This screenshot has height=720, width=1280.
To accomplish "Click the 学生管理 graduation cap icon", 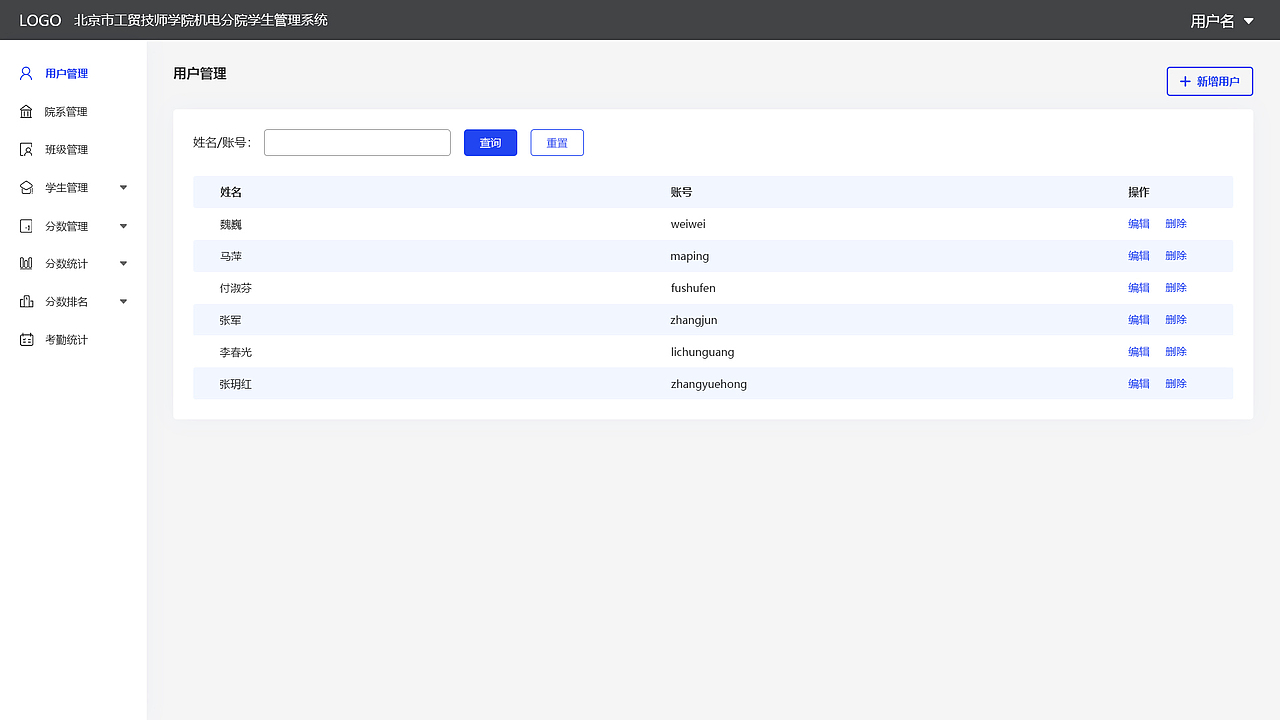I will tap(26, 187).
